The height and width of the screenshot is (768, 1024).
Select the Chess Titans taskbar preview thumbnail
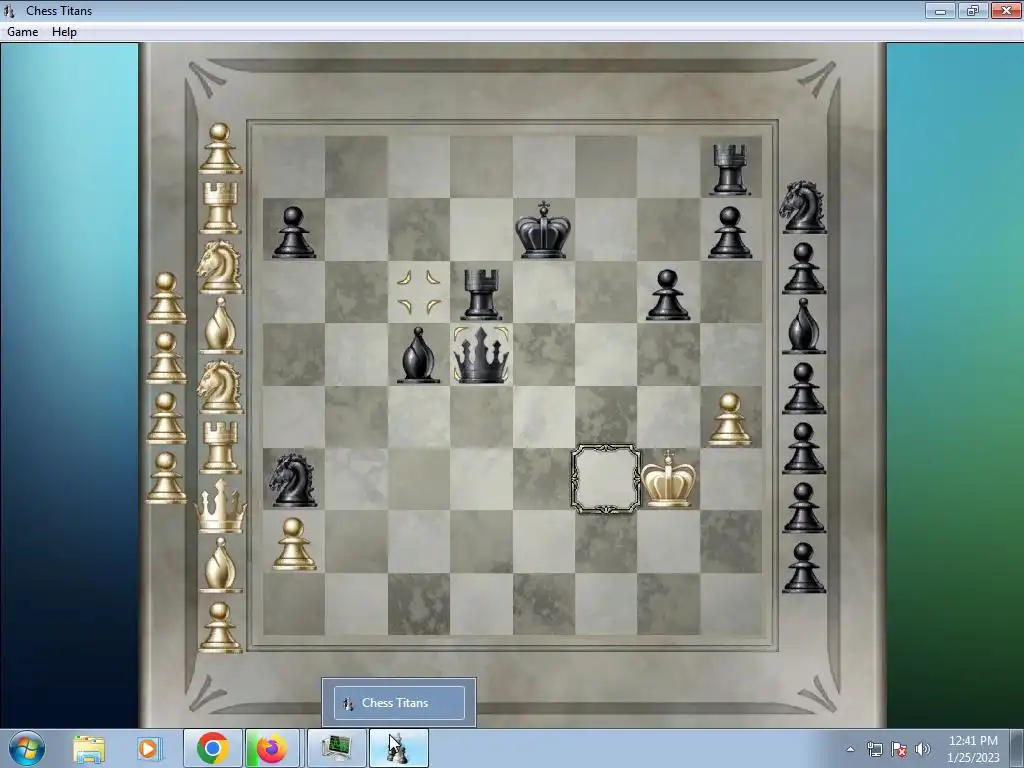click(399, 703)
